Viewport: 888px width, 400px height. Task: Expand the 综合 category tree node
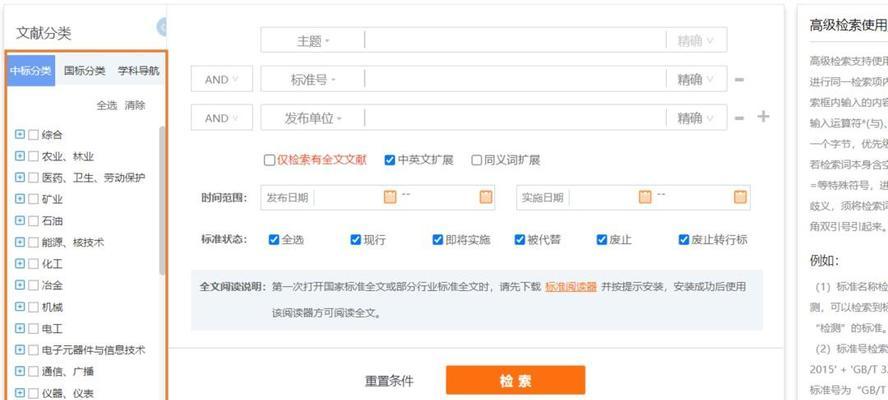coord(20,135)
